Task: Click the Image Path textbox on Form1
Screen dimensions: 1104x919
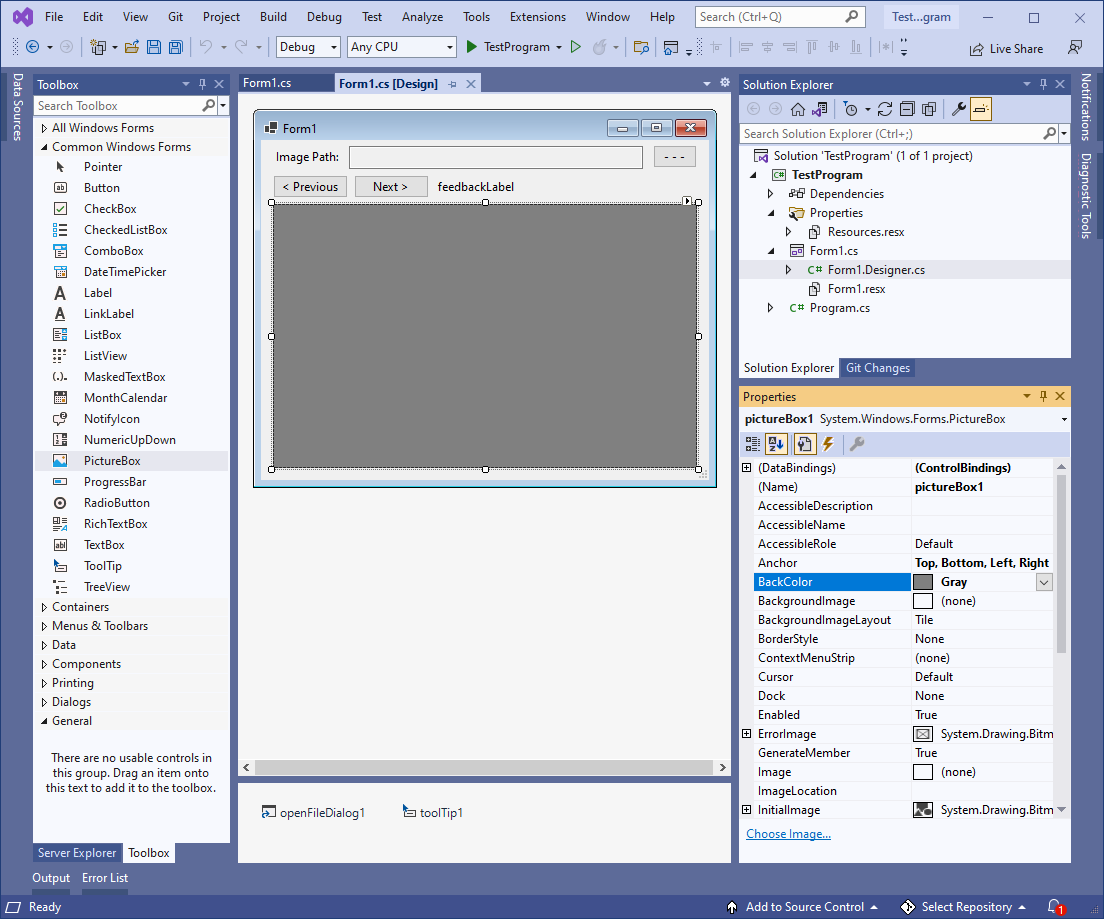Action: click(x=496, y=157)
